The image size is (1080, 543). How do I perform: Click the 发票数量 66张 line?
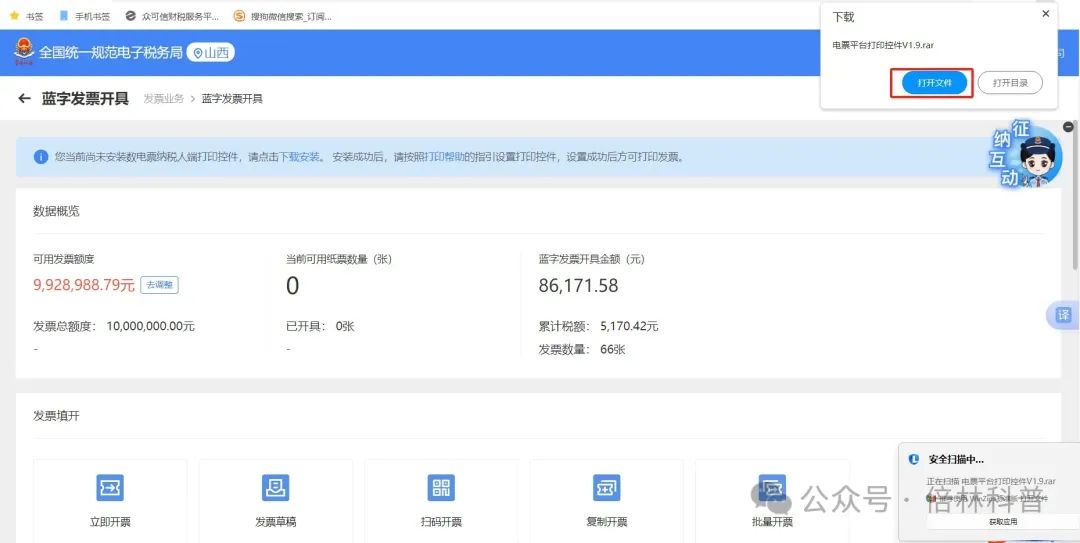pos(582,349)
